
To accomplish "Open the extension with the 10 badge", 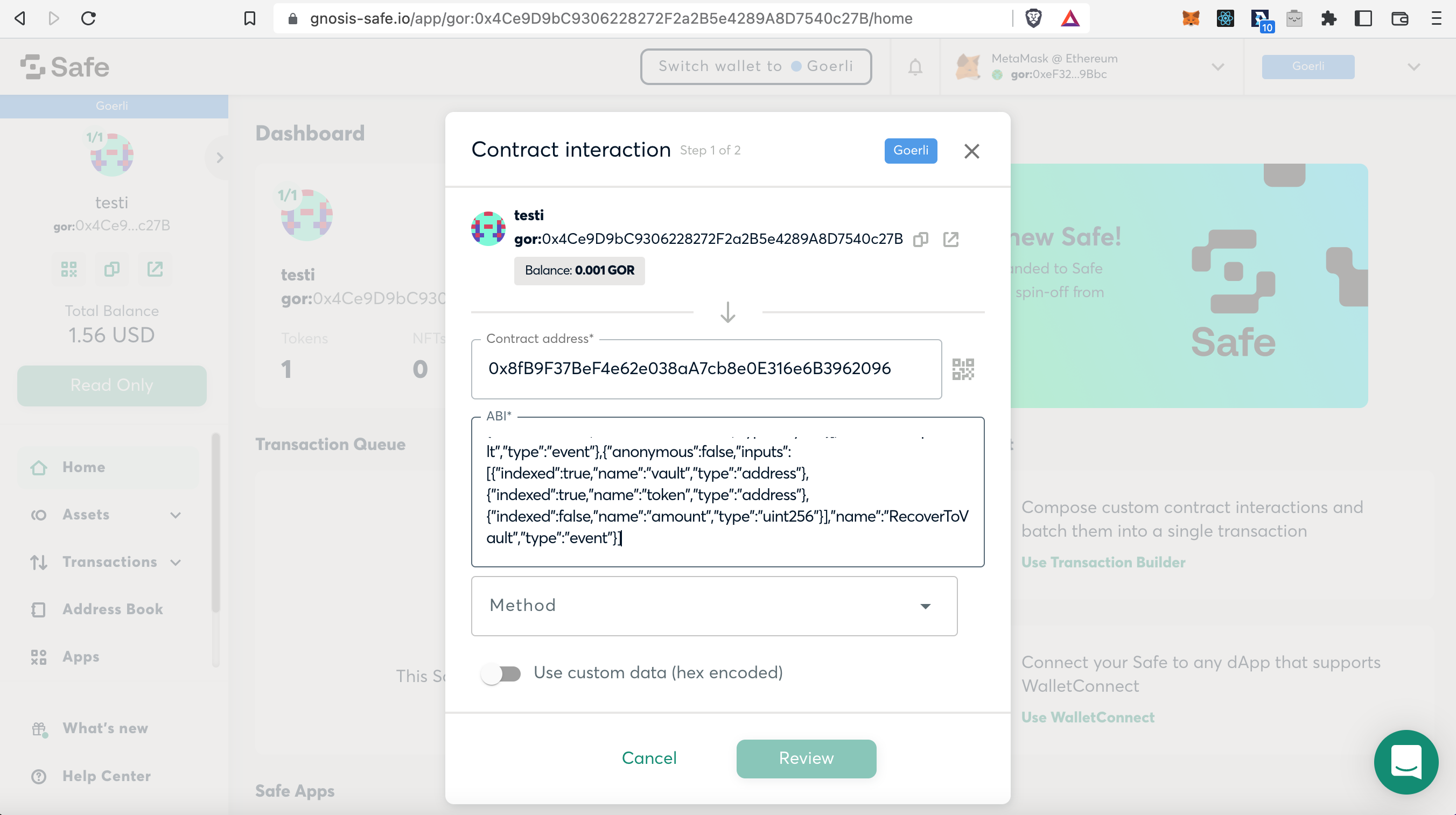I will pyautogui.click(x=1262, y=20).
